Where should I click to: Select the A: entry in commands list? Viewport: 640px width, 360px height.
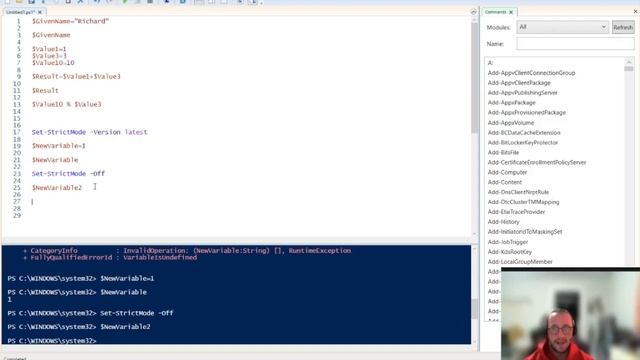(x=490, y=63)
